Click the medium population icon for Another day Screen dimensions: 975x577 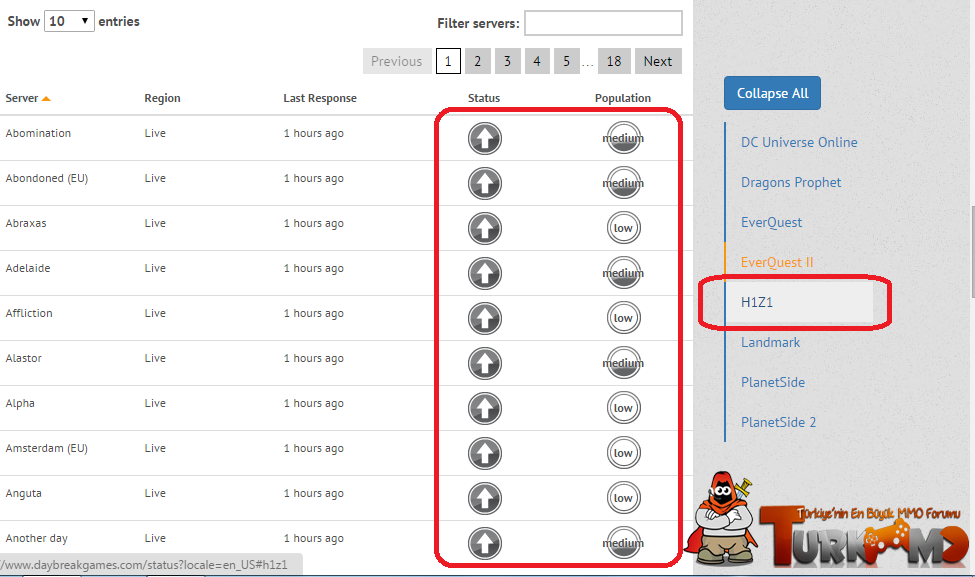tap(623, 543)
